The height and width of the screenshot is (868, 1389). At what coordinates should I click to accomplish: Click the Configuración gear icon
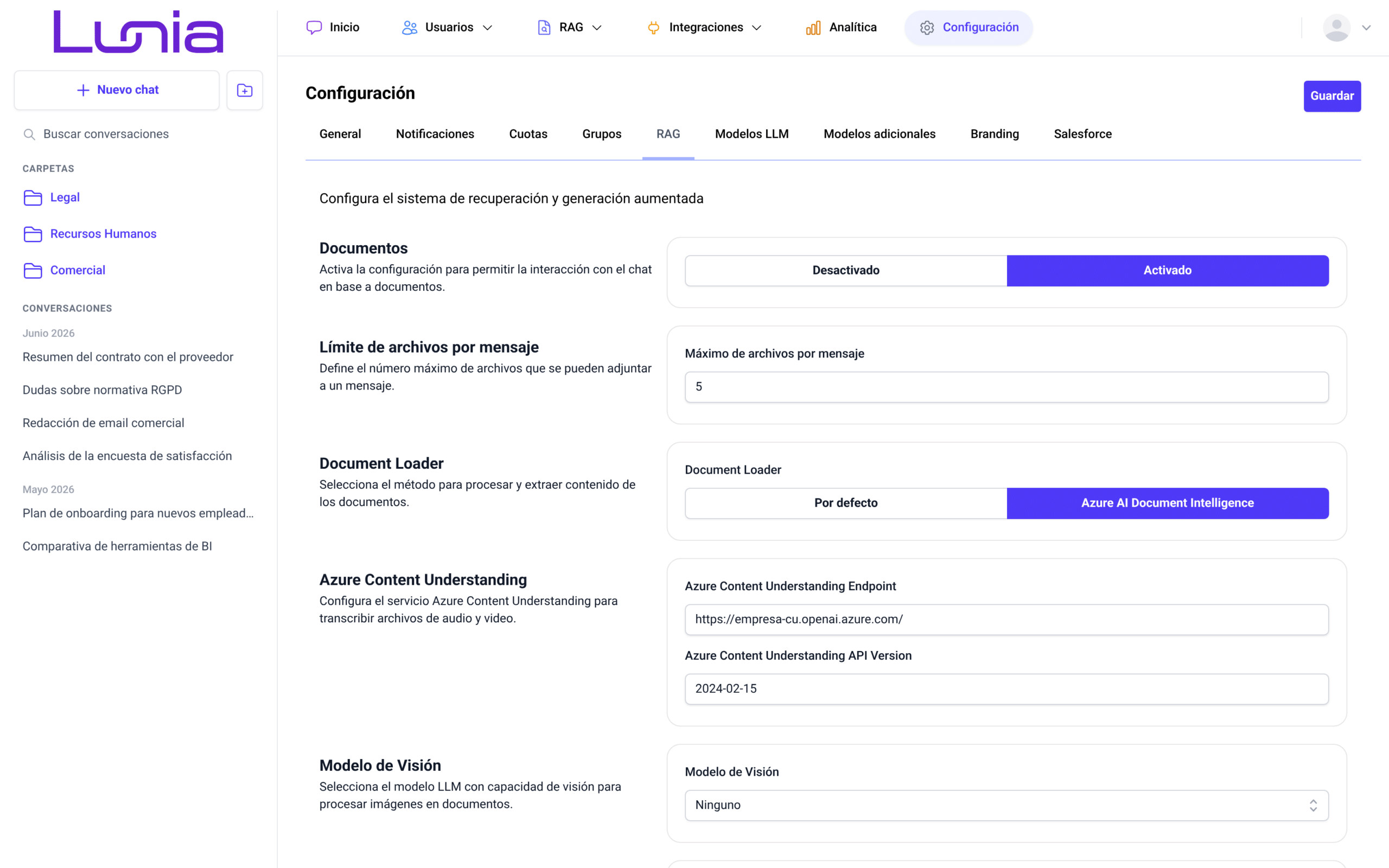[x=927, y=28]
